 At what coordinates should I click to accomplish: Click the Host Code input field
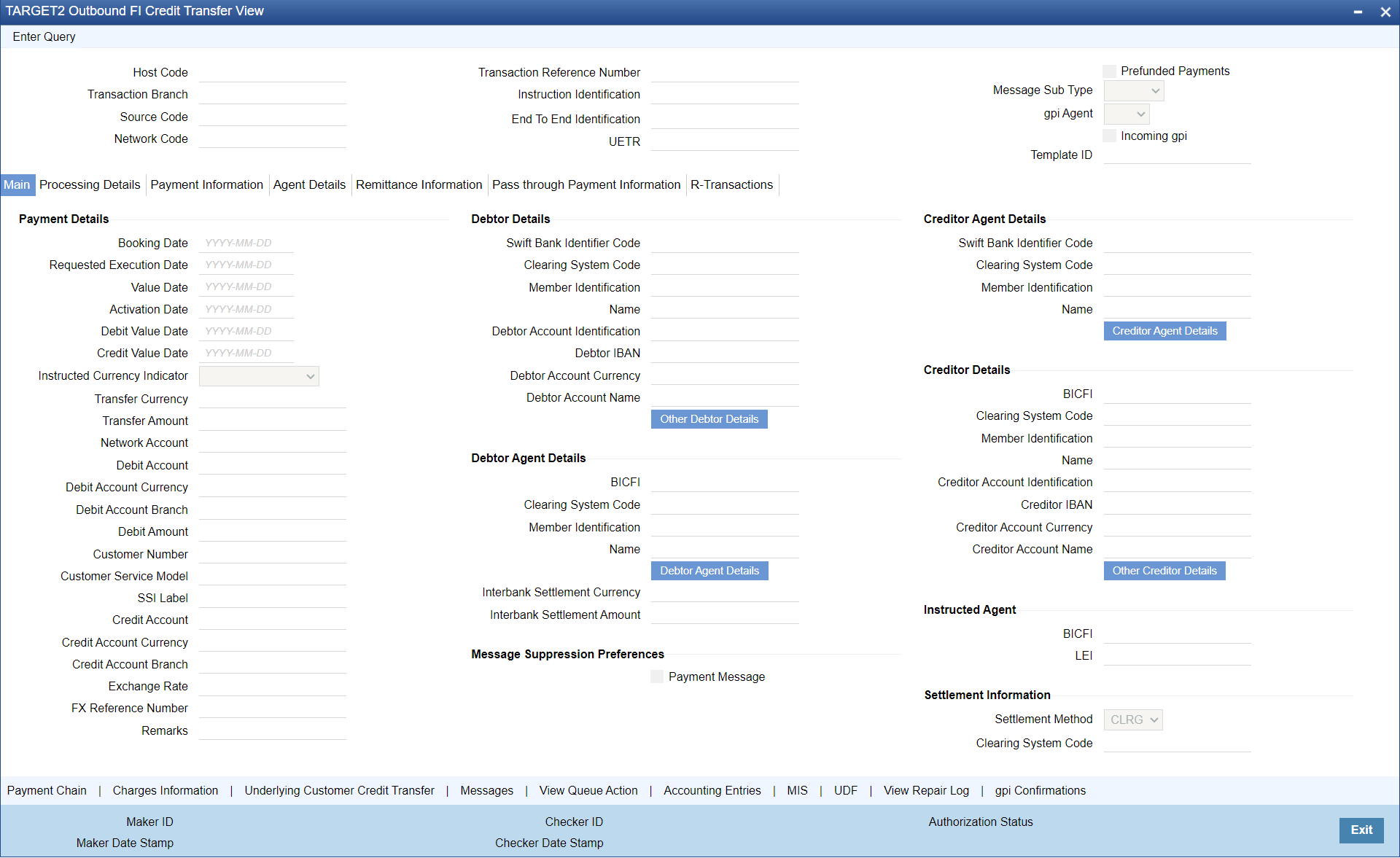(x=273, y=73)
